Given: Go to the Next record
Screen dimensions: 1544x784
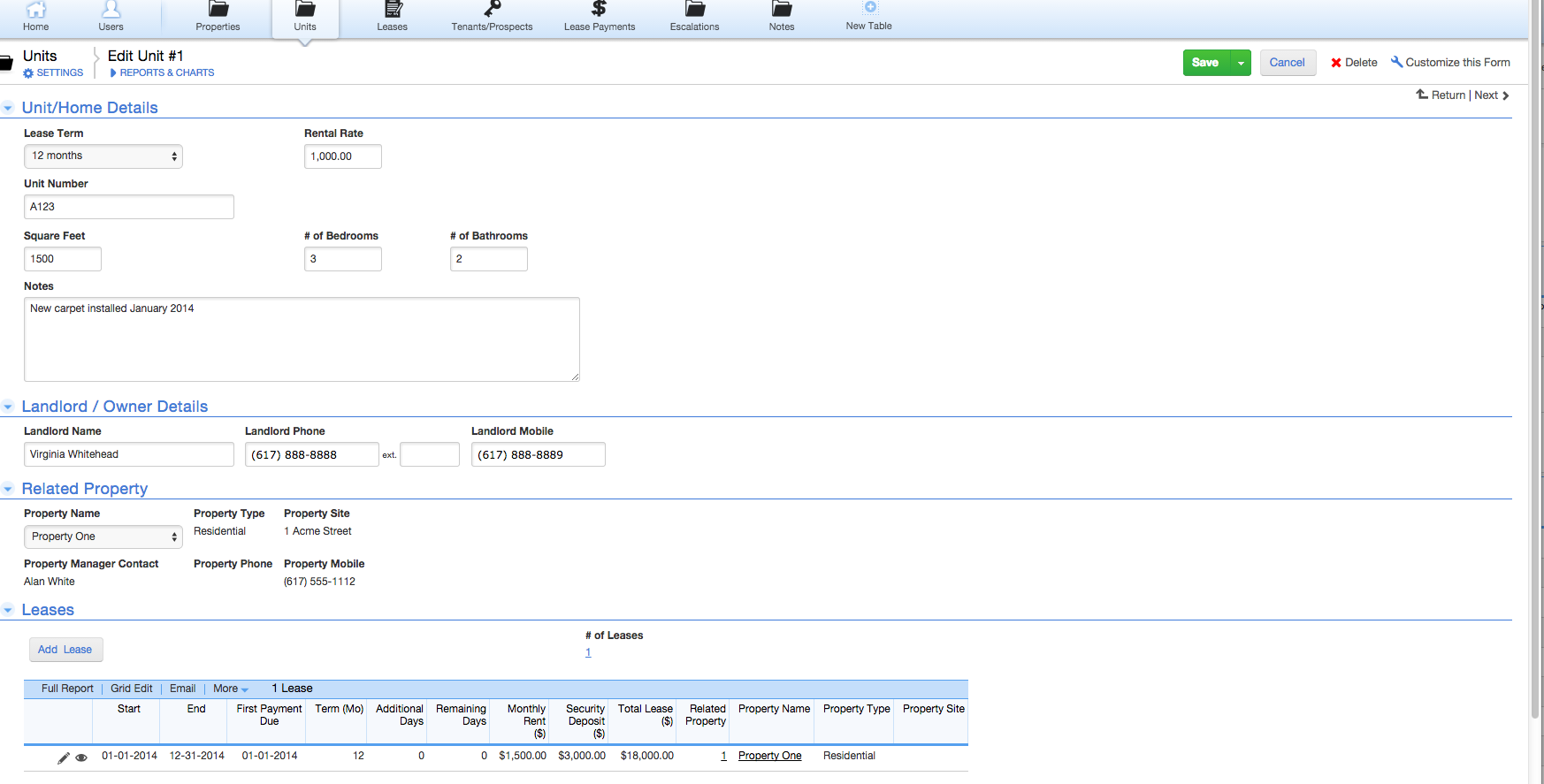Looking at the screenshot, I should click(1492, 95).
